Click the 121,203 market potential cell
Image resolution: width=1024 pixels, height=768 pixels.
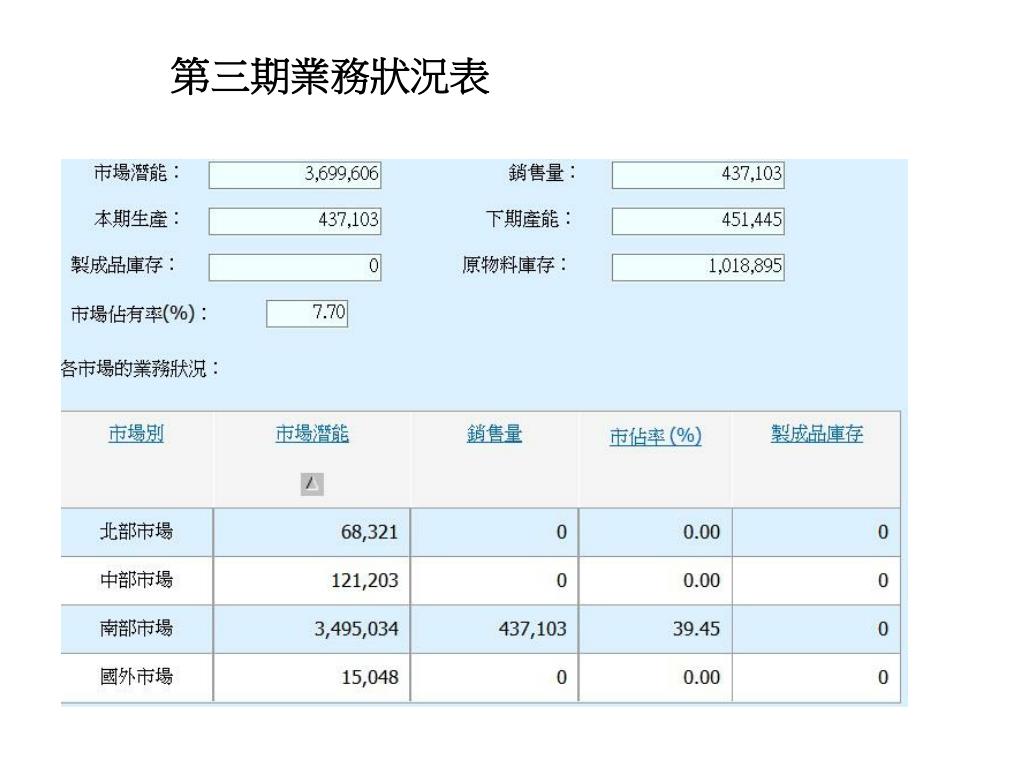click(x=312, y=581)
